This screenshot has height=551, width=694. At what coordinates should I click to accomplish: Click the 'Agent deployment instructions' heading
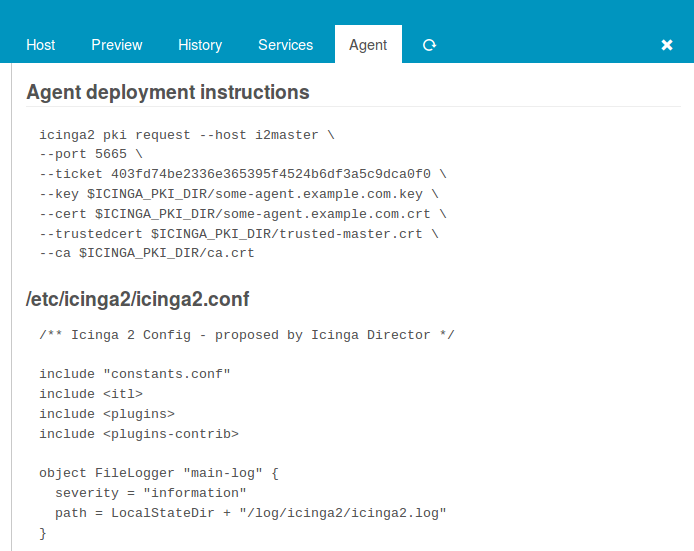coord(168,92)
